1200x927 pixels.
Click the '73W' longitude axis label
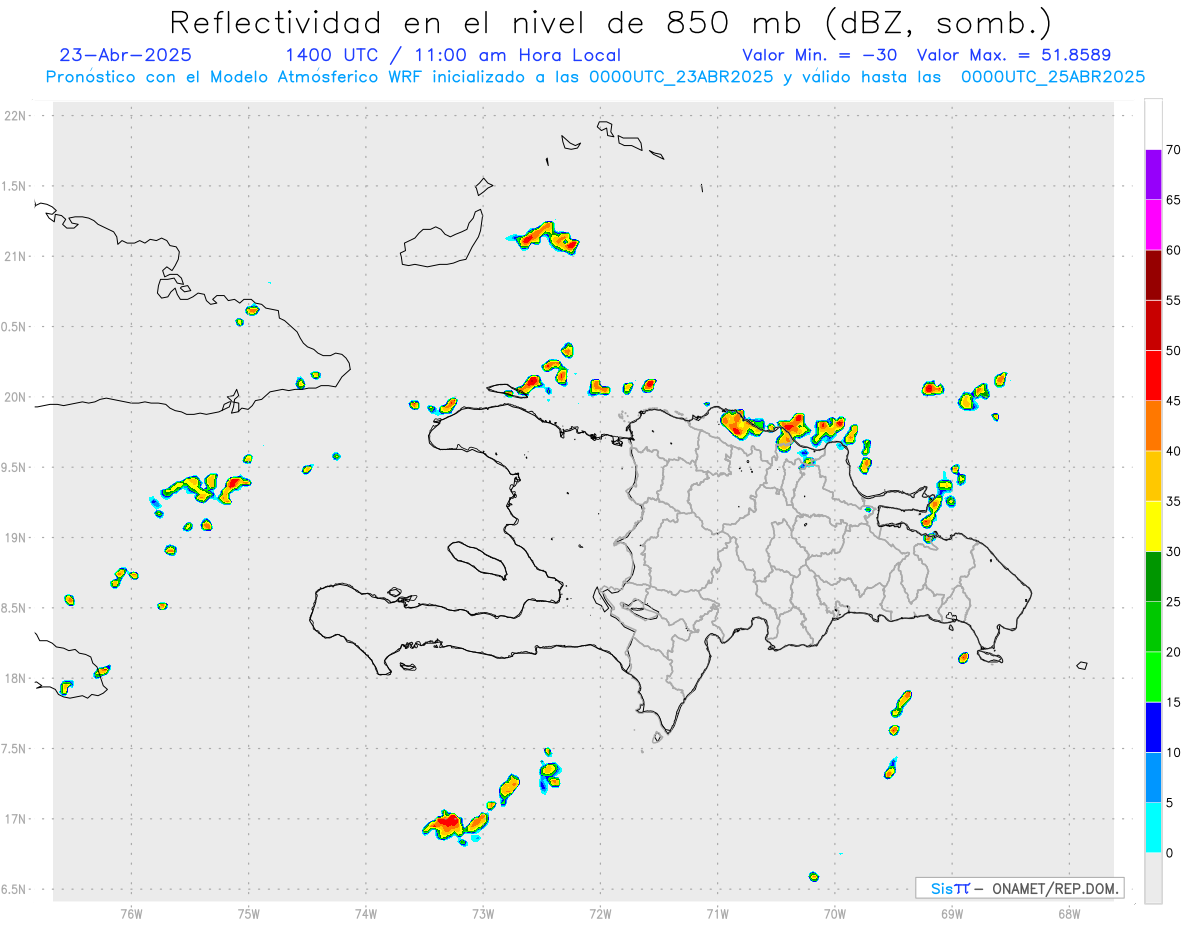pyautogui.click(x=483, y=913)
